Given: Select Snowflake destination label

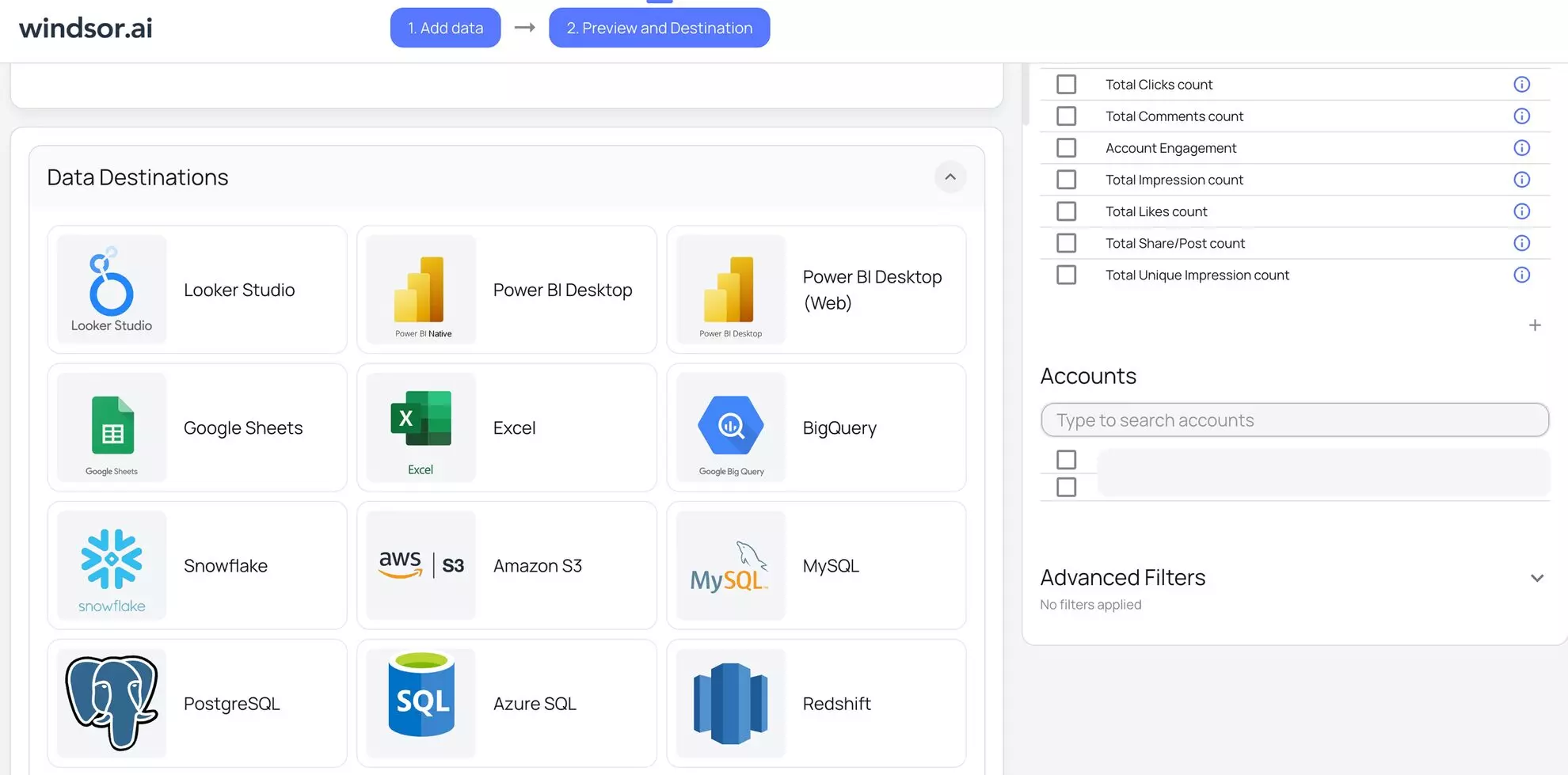Looking at the screenshot, I should pyautogui.click(x=226, y=566).
